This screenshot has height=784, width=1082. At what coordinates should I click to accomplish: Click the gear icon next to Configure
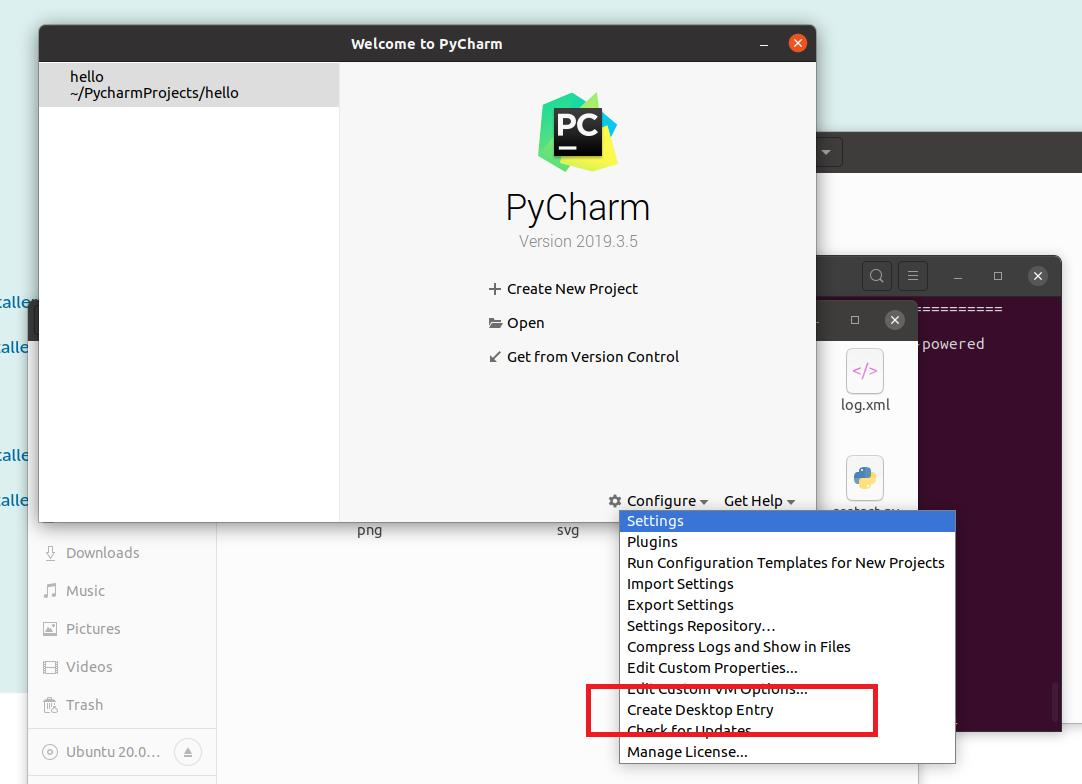click(x=616, y=501)
